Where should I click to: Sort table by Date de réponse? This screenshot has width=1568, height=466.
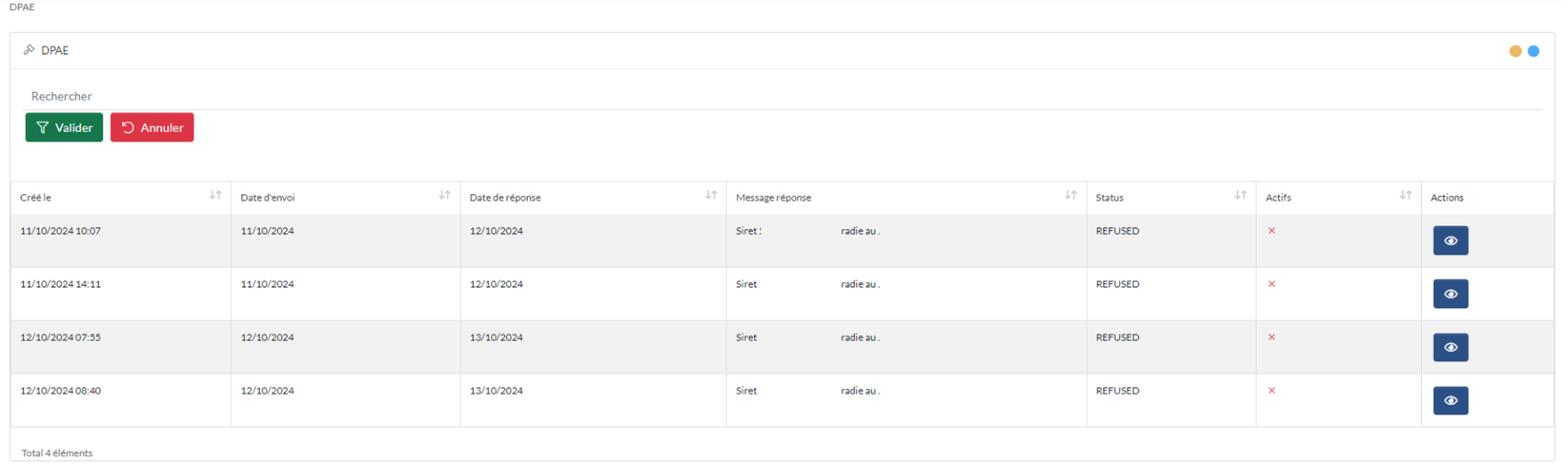point(711,195)
